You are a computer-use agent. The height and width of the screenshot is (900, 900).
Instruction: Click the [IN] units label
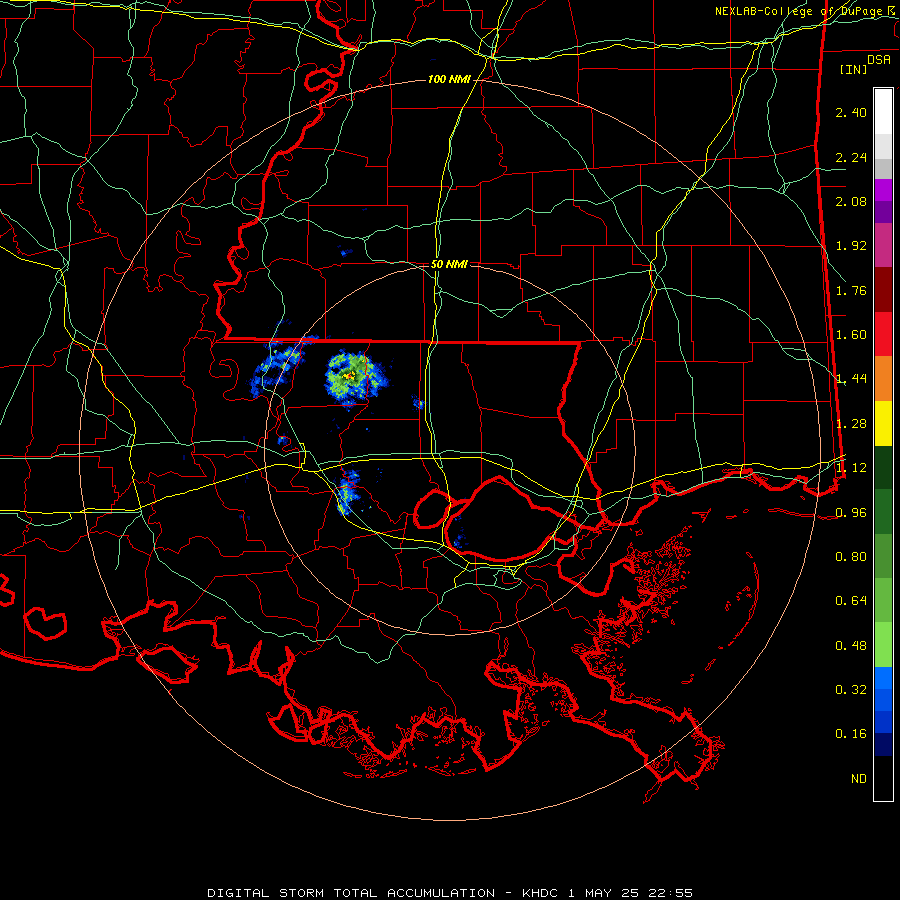click(853, 69)
